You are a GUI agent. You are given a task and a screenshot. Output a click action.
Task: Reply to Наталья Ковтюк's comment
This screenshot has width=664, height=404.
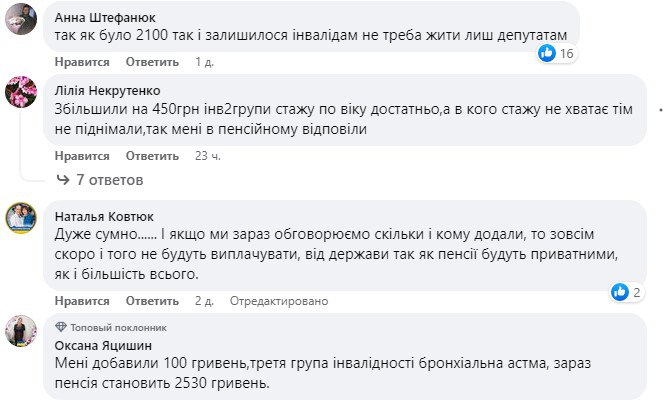tap(152, 300)
